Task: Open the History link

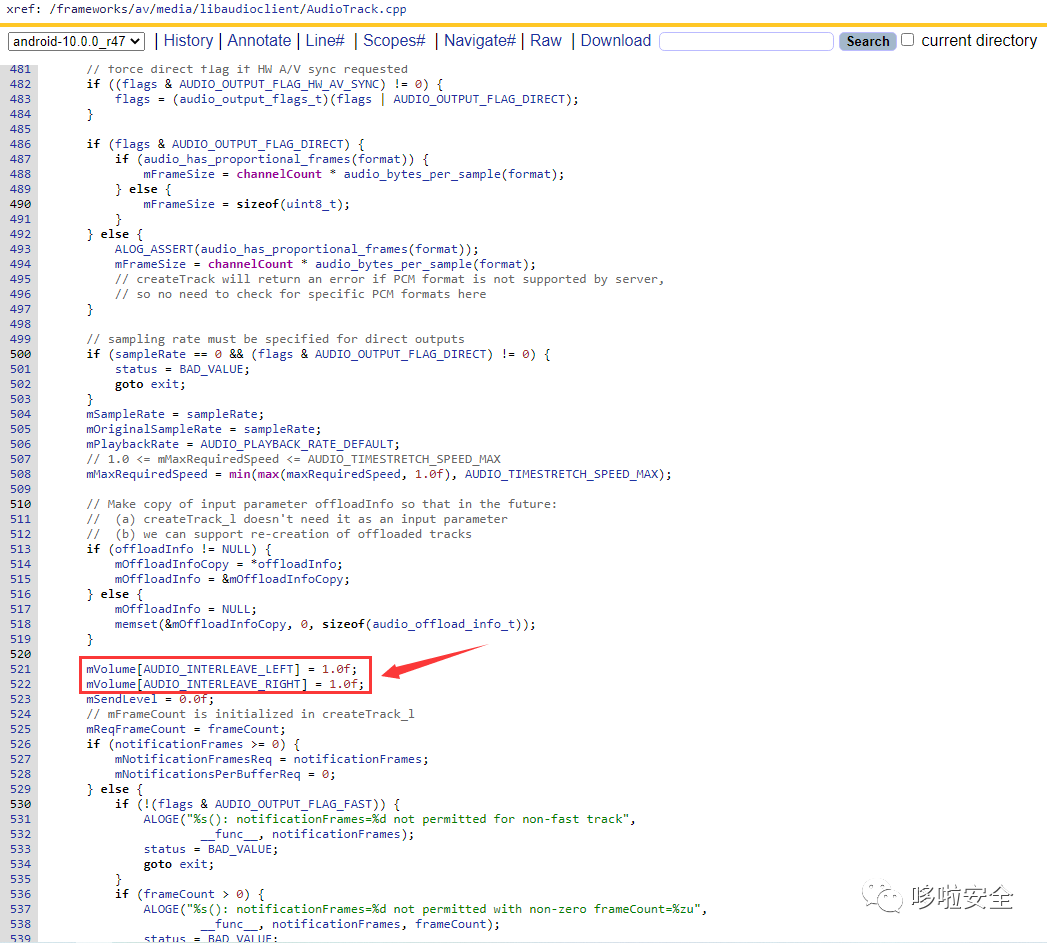Action: click(x=188, y=41)
